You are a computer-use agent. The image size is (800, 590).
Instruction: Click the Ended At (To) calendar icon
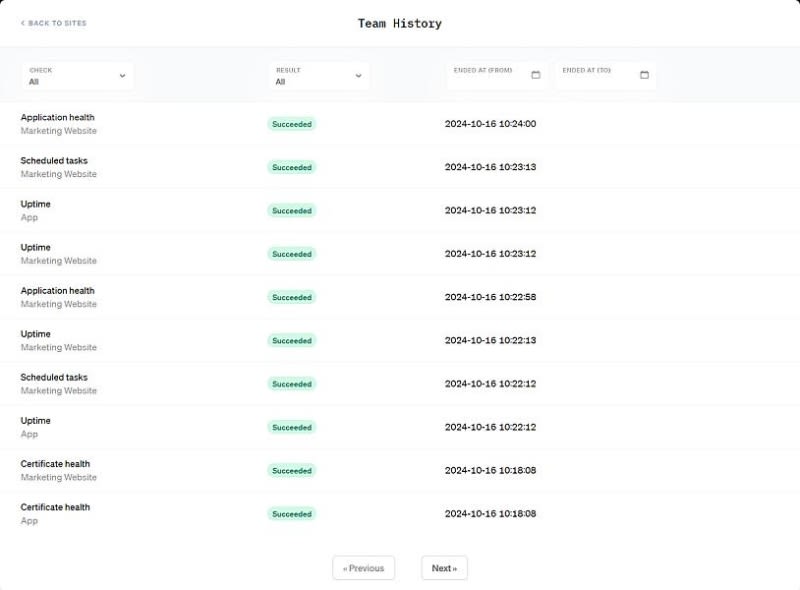644,75
